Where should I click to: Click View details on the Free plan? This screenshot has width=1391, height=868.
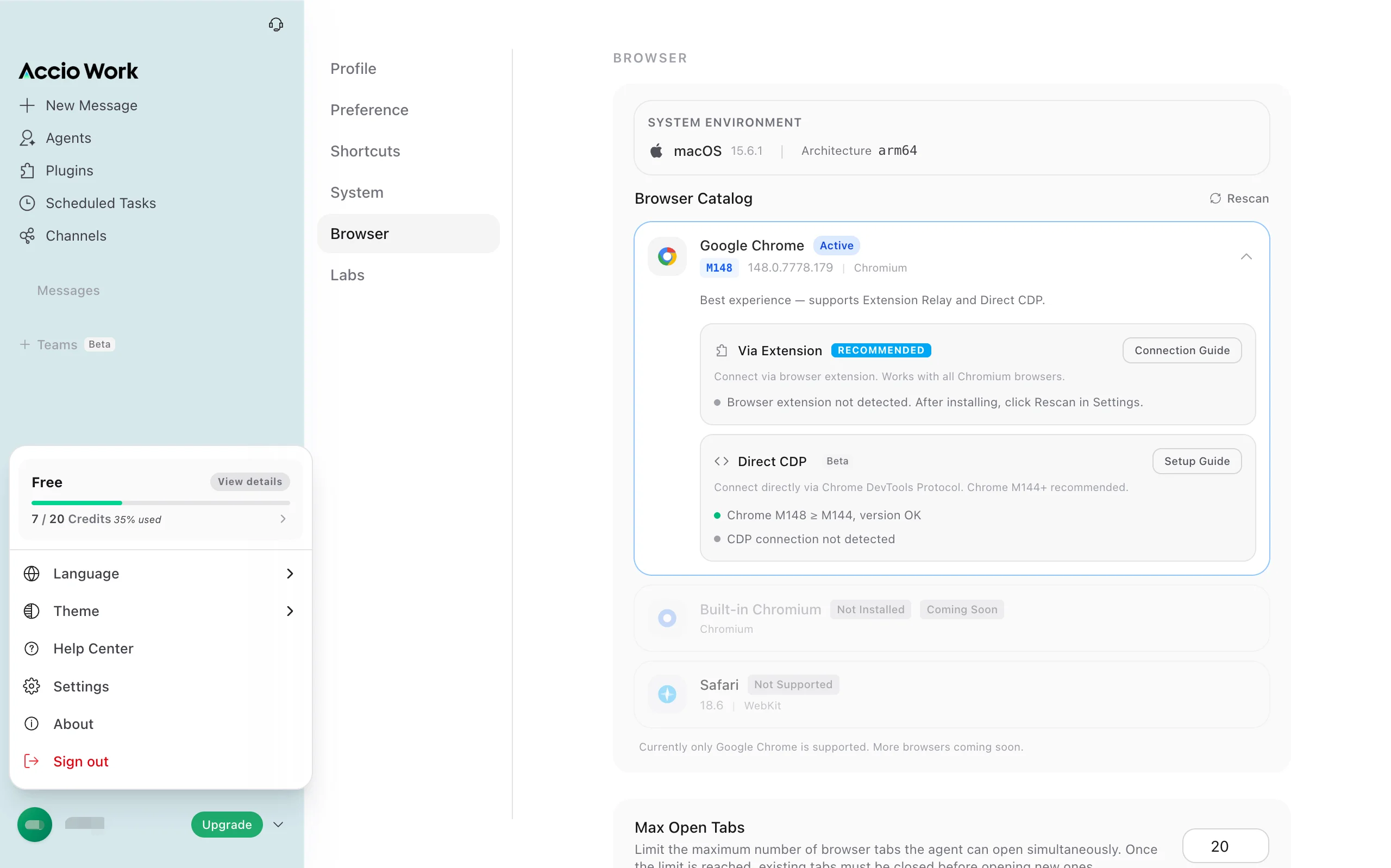pos(250,482)
